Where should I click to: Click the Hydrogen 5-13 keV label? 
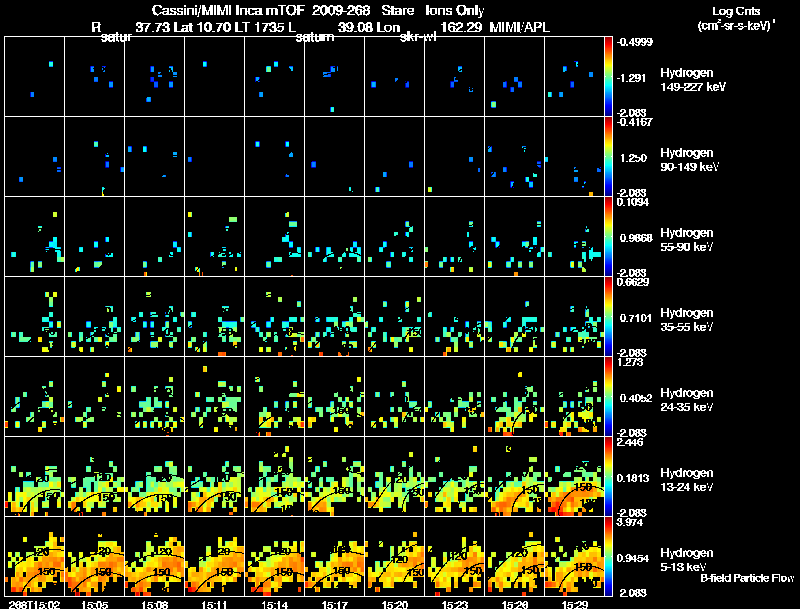688,559
